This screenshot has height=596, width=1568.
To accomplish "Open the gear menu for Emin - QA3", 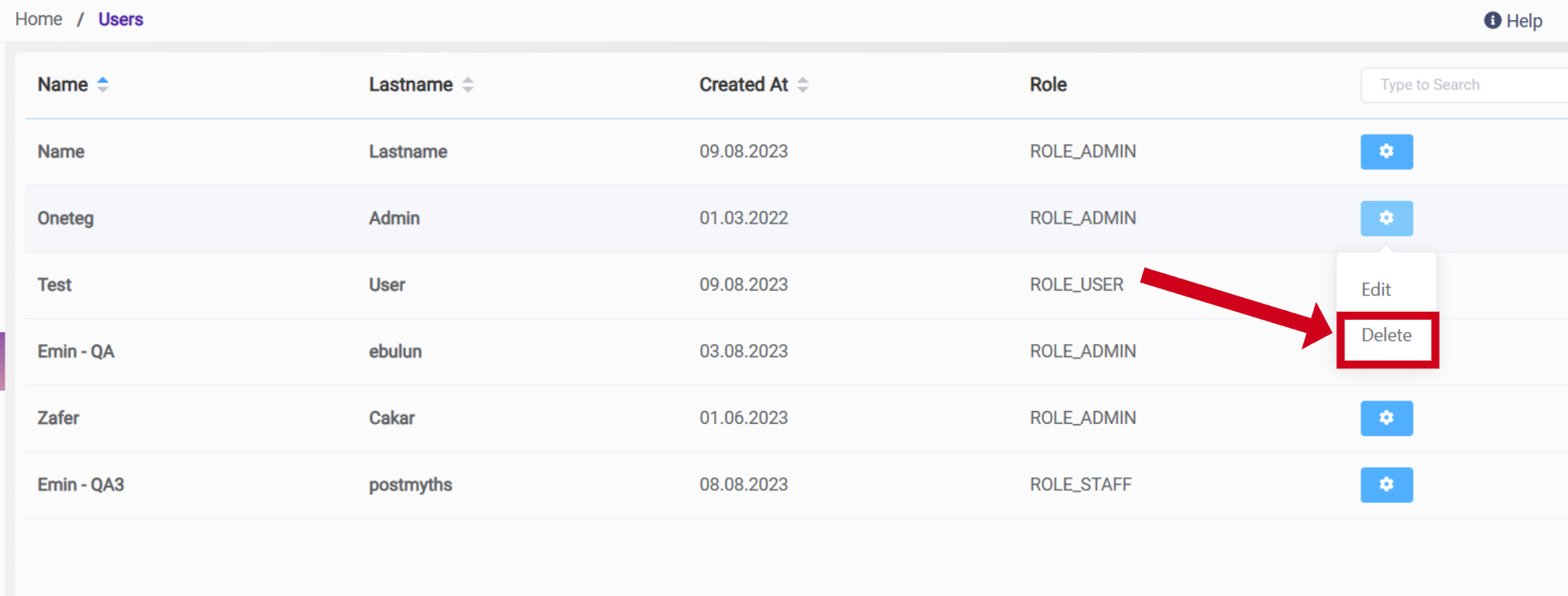I will click(x=1386, y=485).
